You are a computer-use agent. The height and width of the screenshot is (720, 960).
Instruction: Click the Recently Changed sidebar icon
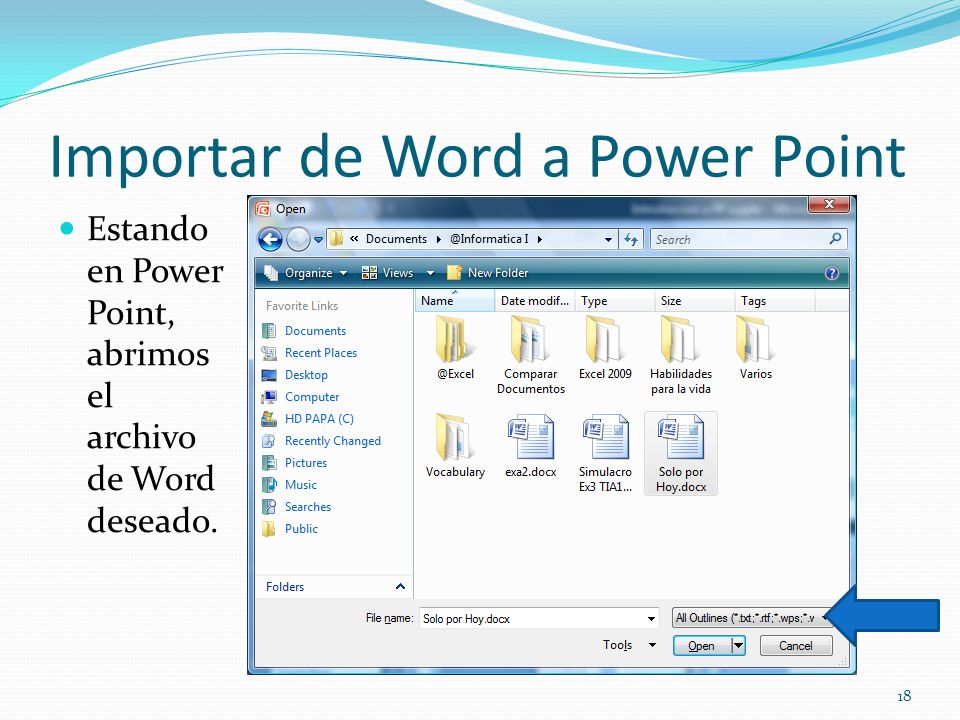pos(269,441)
